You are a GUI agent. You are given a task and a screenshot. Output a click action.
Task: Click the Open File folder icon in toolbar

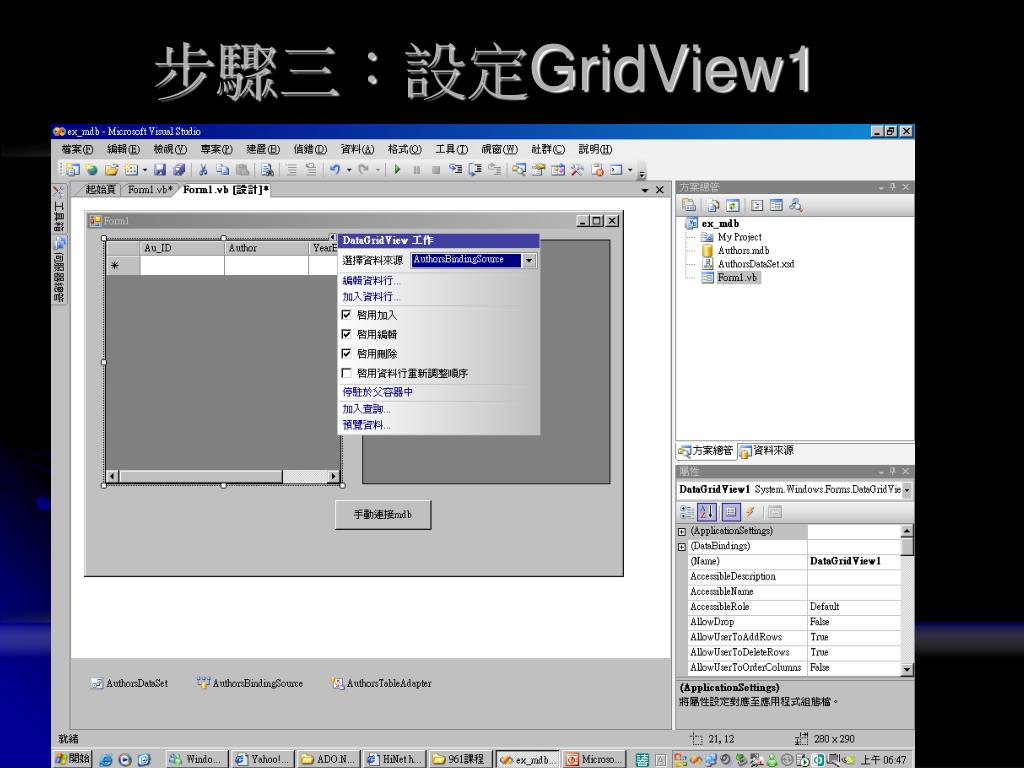(x=112, y=170)
